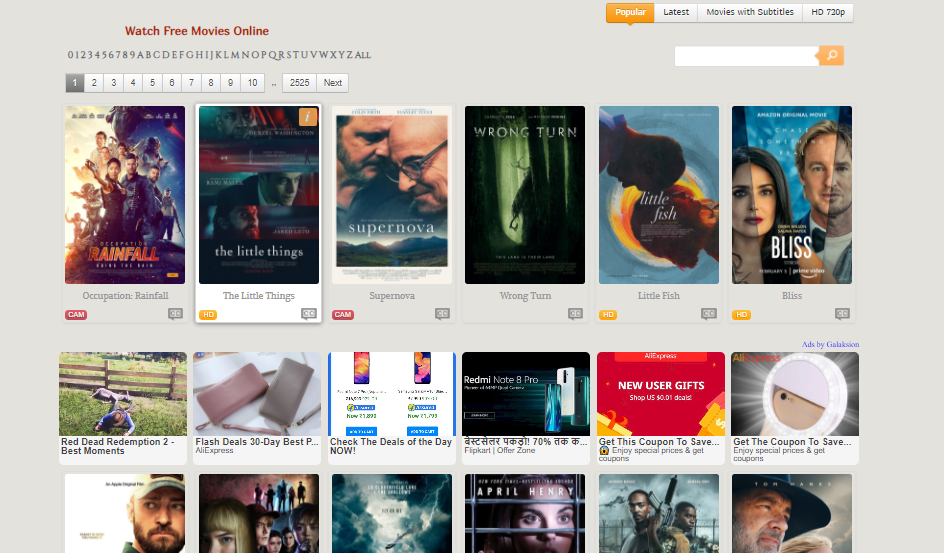This screenshot has height=553, width=944.
Task: Click the HD badge under Bliss
Action: [x=741, y=315]
